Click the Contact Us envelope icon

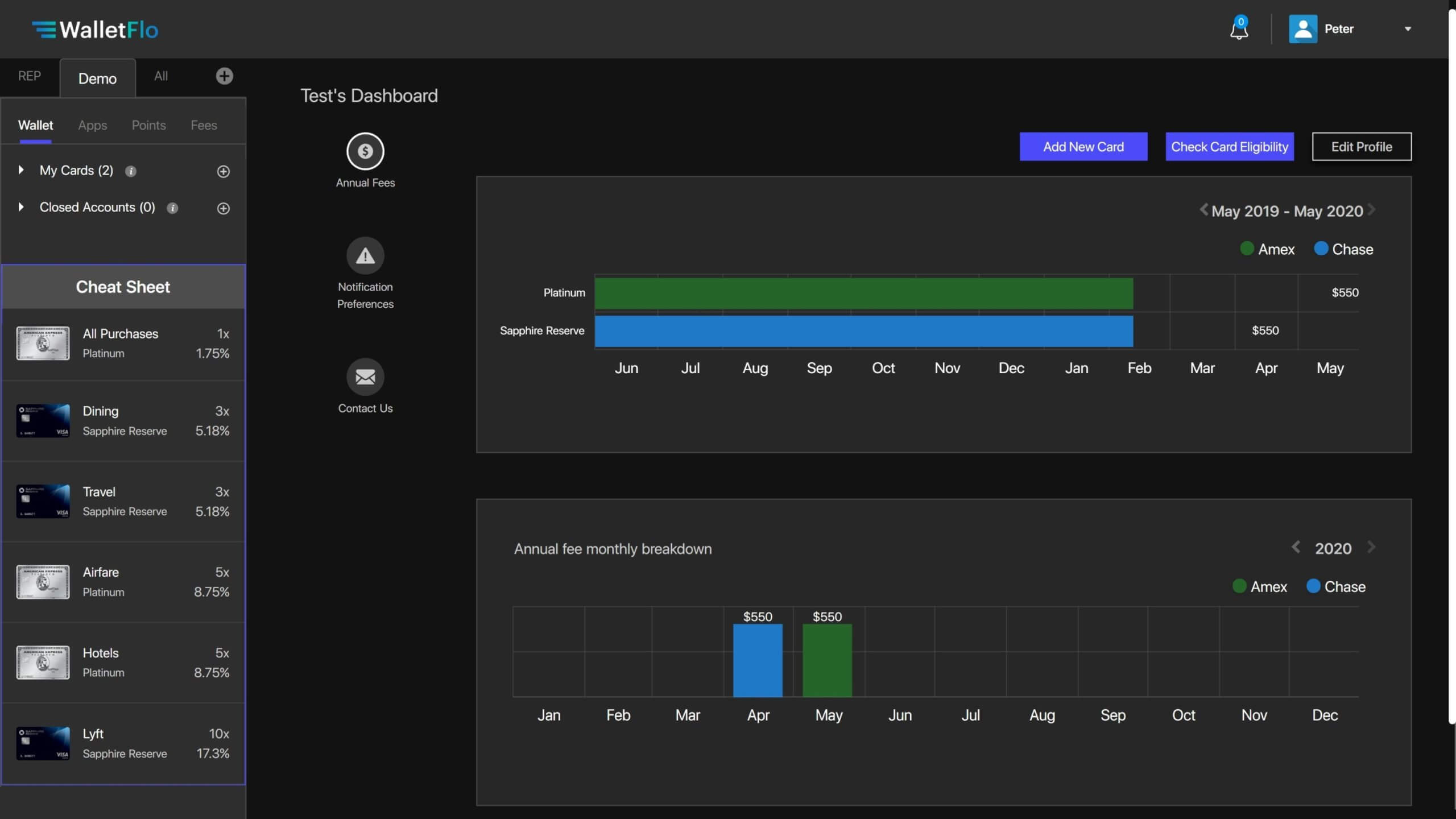tap(365, 377)
